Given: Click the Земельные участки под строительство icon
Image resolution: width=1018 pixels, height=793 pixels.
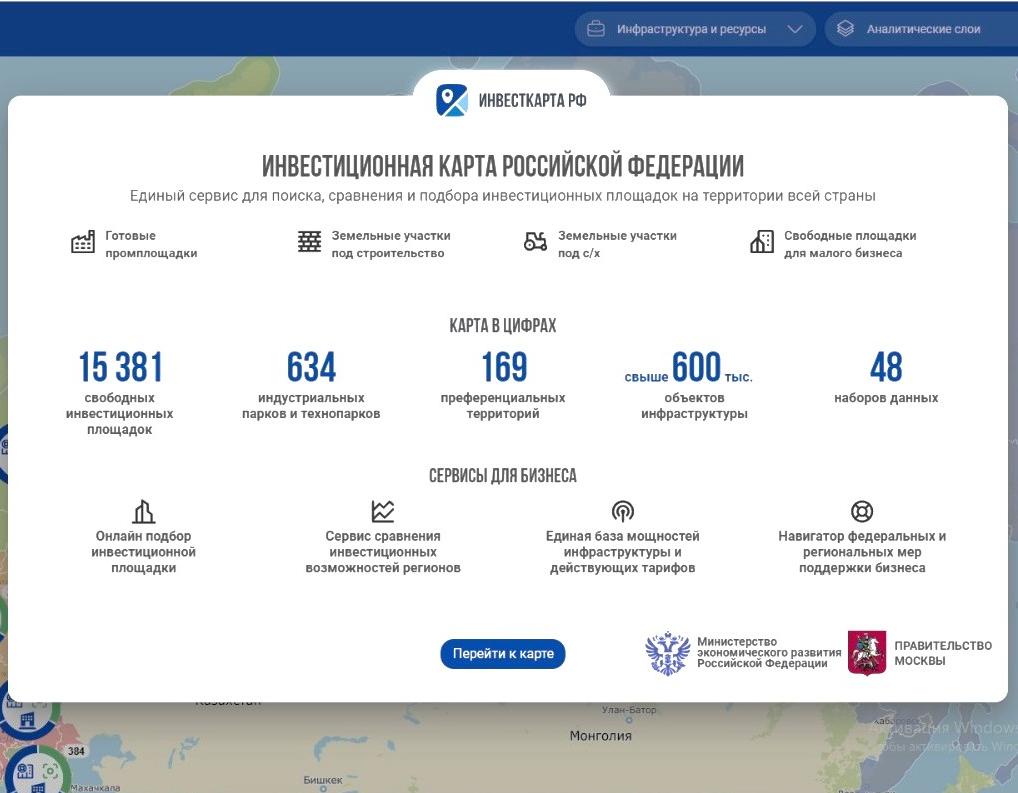Looking at the screenshot, I should [x=308, y=241].
